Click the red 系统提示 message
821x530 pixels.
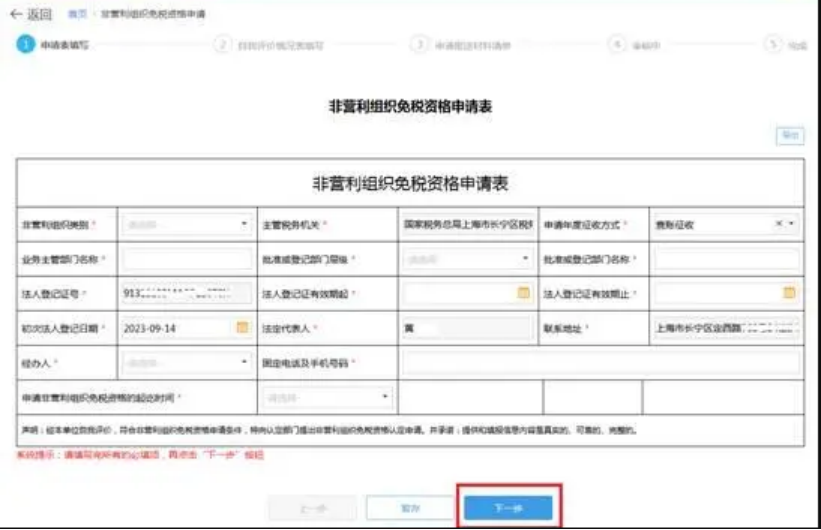[x=140, y=455]
